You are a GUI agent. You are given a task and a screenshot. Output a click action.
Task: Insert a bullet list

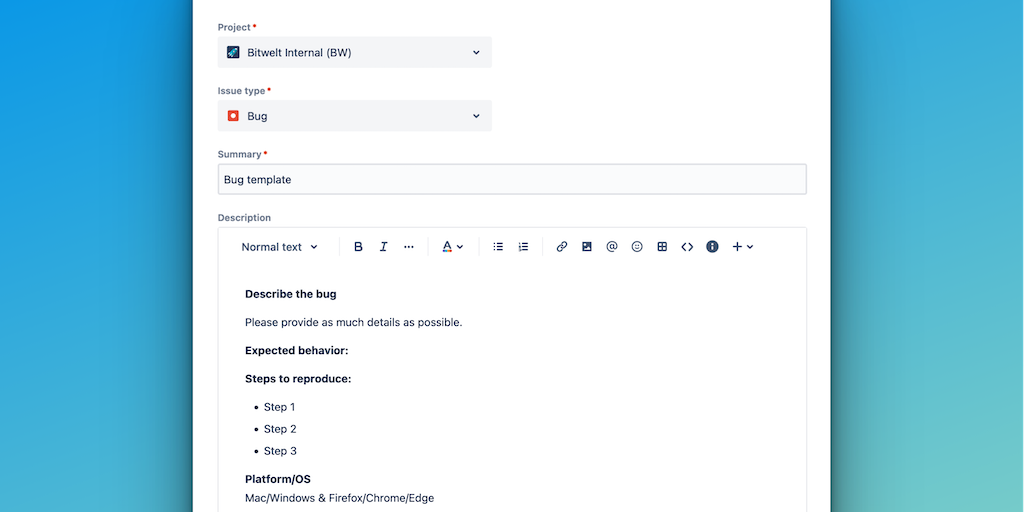[x=498, y=247]
